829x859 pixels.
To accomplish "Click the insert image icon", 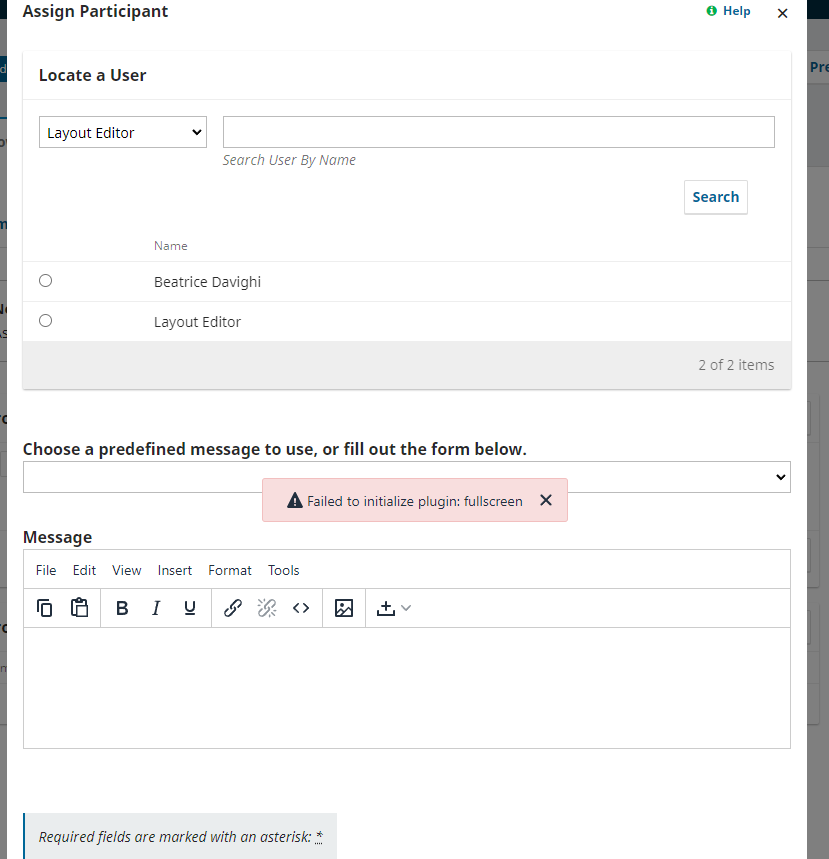I will [x=344, y=608].
